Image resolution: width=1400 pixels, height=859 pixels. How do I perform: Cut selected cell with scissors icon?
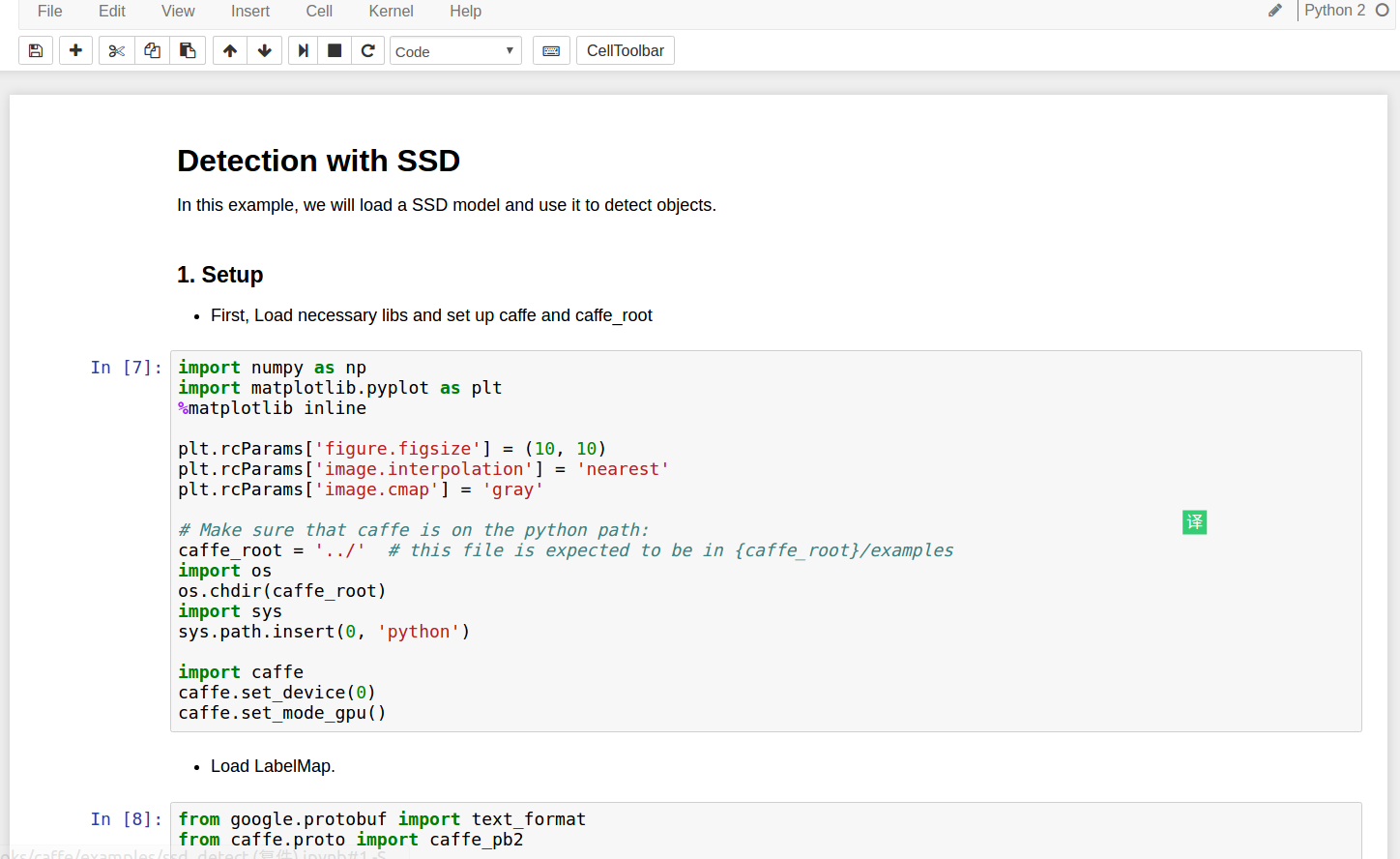(117, 50)
